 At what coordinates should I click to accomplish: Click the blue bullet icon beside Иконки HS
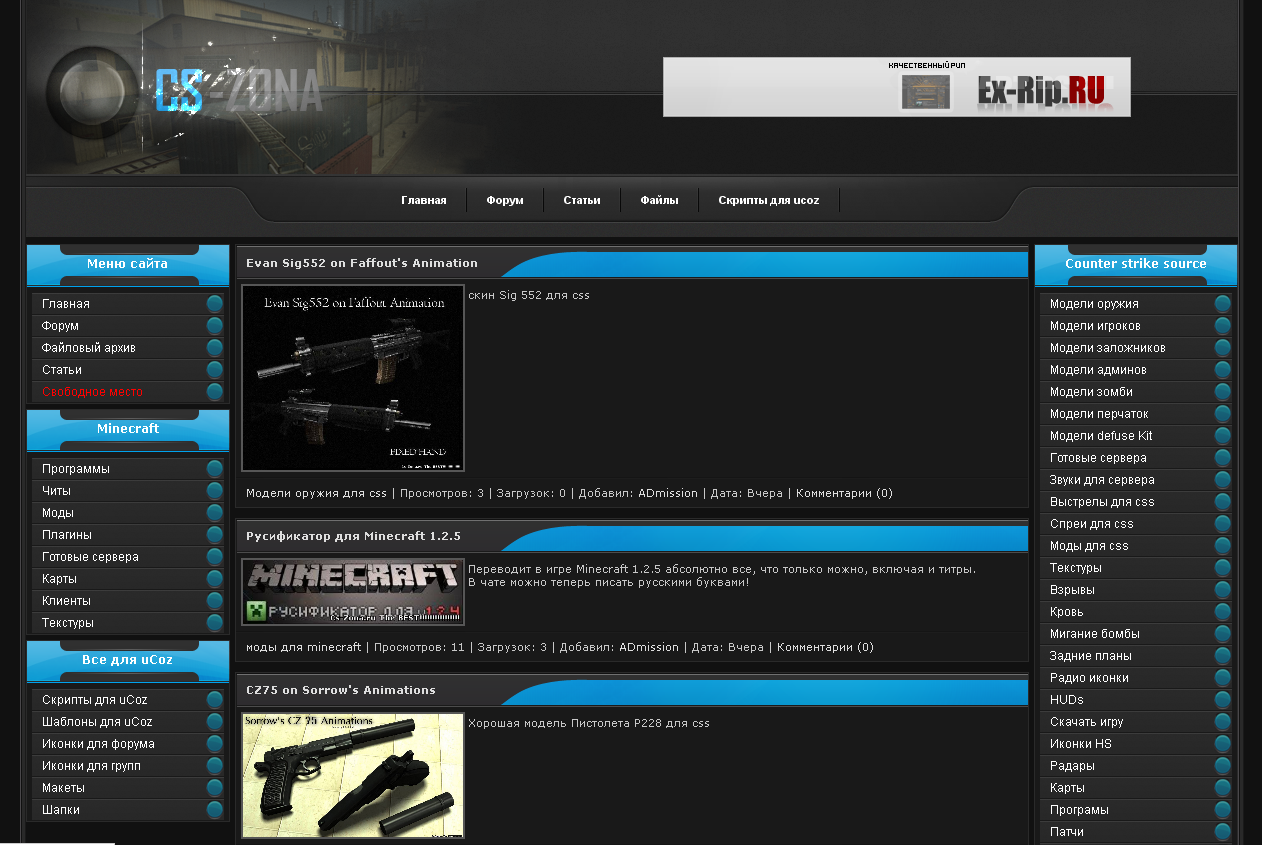[x=1223, y=744]
